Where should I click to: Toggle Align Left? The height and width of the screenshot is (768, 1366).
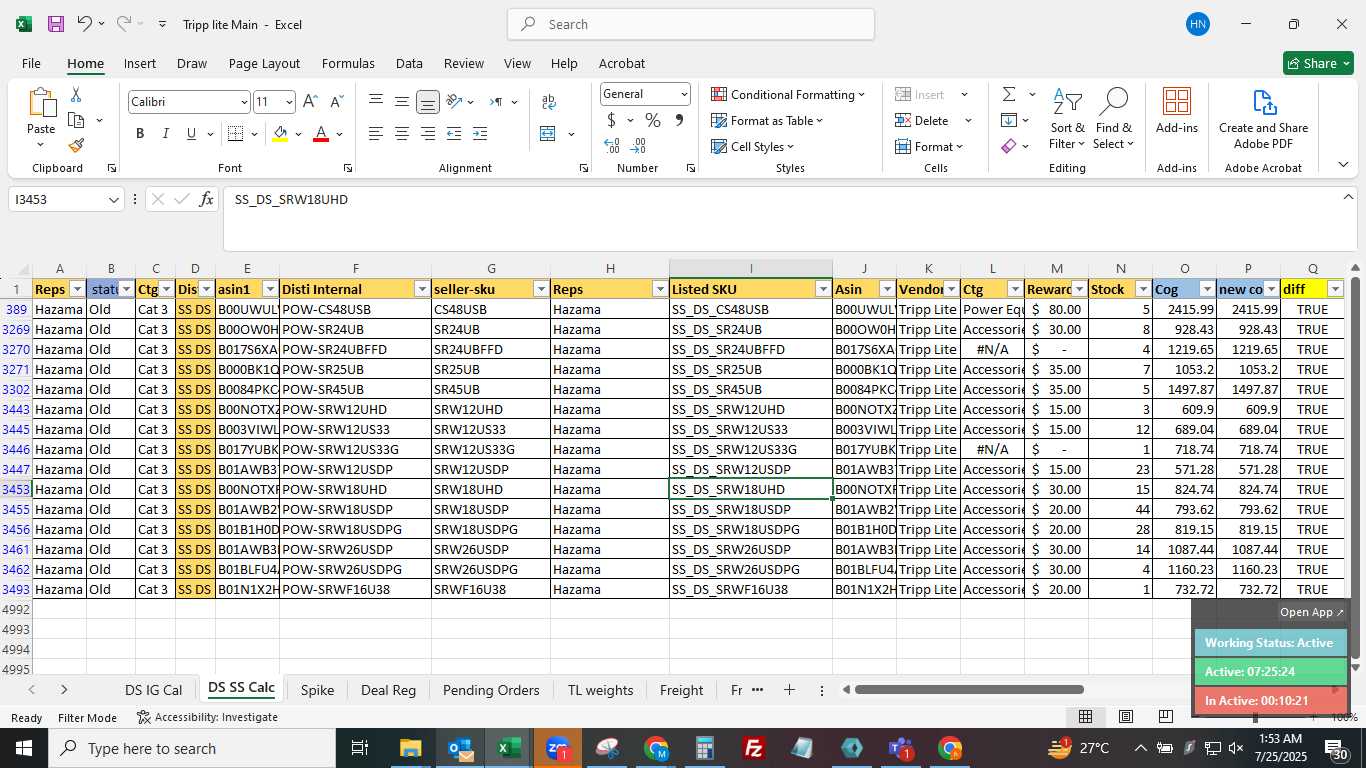click(x=376, y=134)
